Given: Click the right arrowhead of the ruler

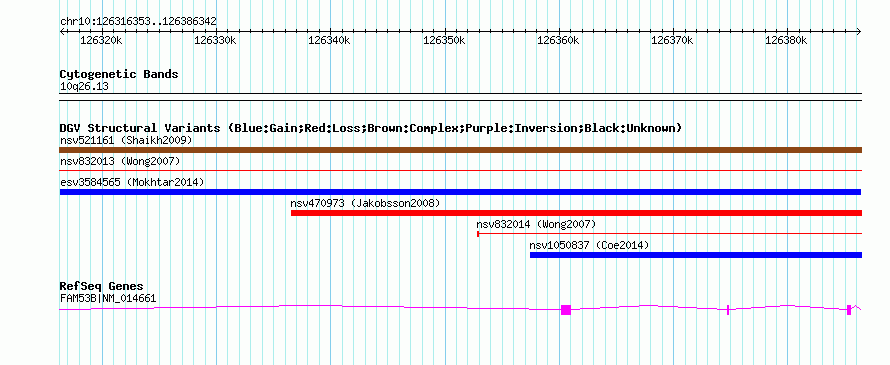Looking at the screenshot, I should [x=858, y=31].
